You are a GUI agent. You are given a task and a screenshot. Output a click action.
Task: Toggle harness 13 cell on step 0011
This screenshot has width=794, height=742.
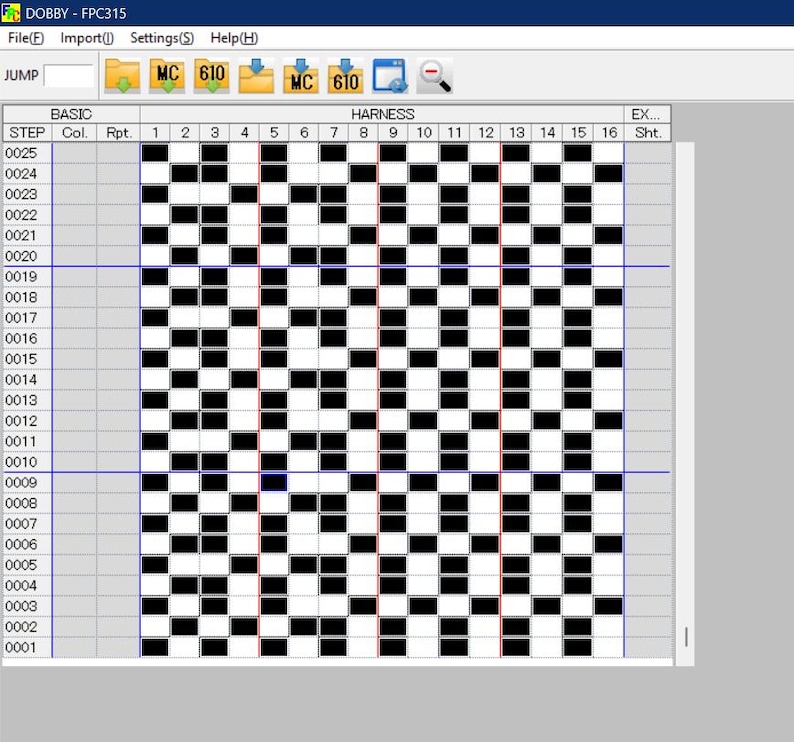click(x=516, y=442)
